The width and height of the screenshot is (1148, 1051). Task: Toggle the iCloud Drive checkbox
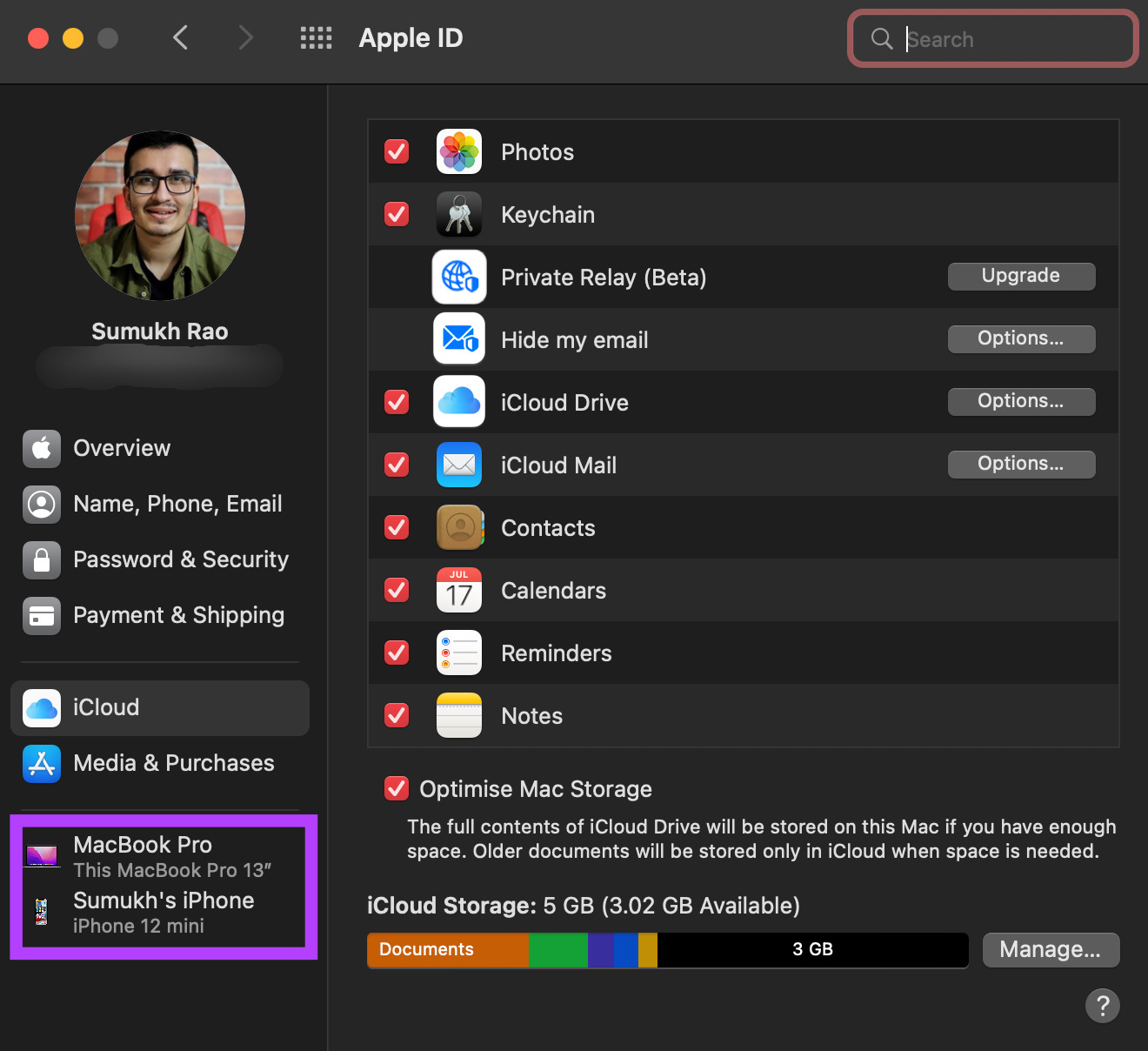click(397, 402)
